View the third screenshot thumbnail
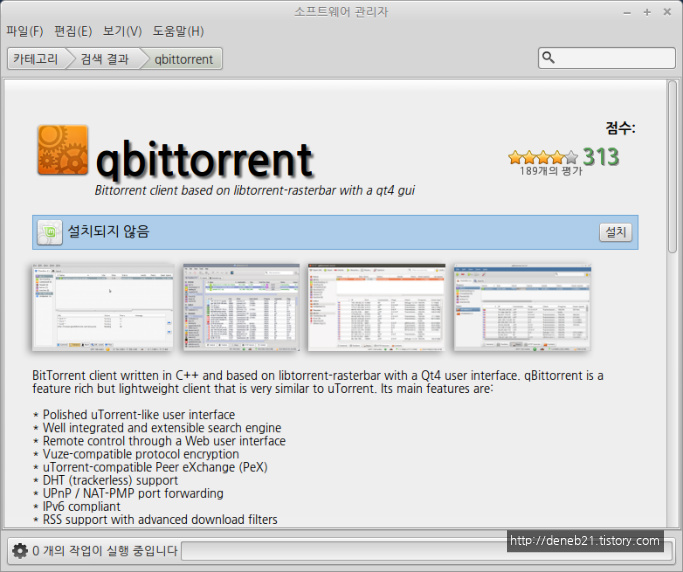Viewport: 683px width, 572px height. pyautogui.click(x=375, y=307)
